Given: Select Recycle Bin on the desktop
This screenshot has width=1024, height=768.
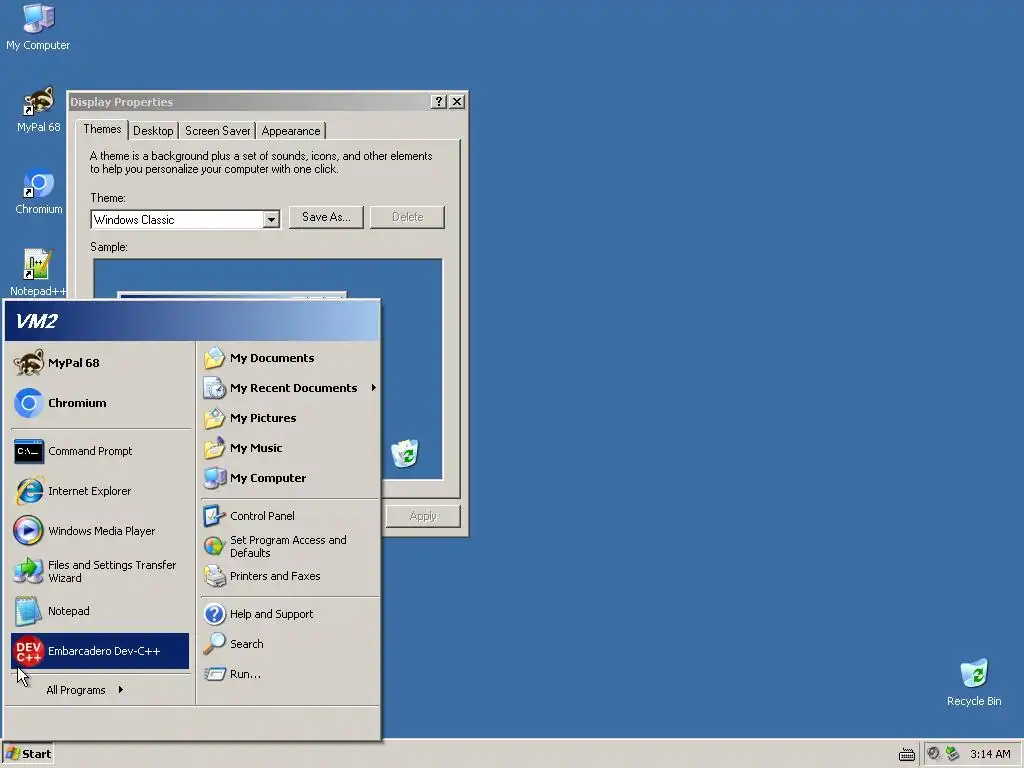Looking at the screenshot, I should [x=974, y=683].
